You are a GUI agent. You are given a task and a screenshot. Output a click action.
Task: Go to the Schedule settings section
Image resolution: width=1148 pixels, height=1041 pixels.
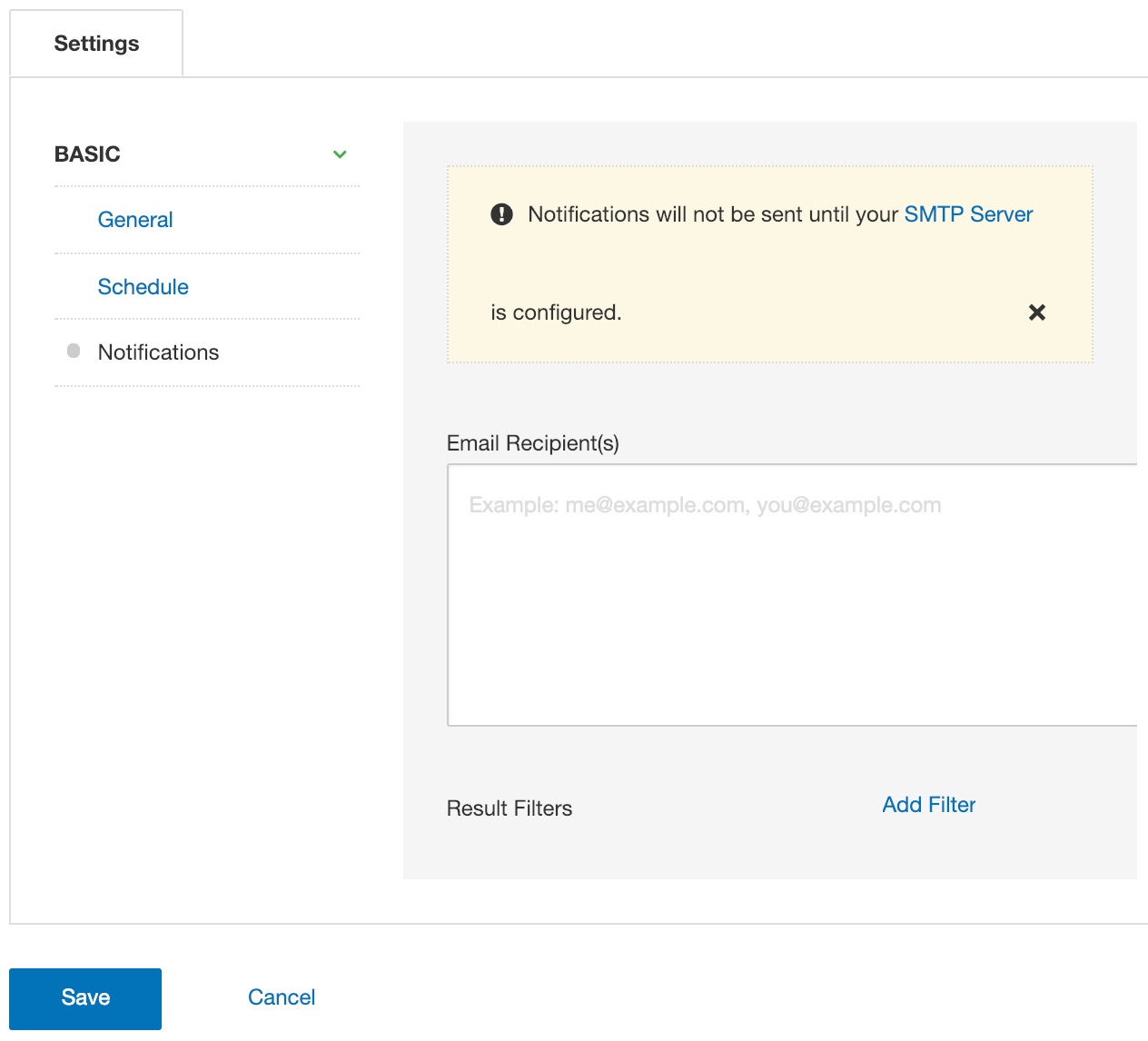143,287
